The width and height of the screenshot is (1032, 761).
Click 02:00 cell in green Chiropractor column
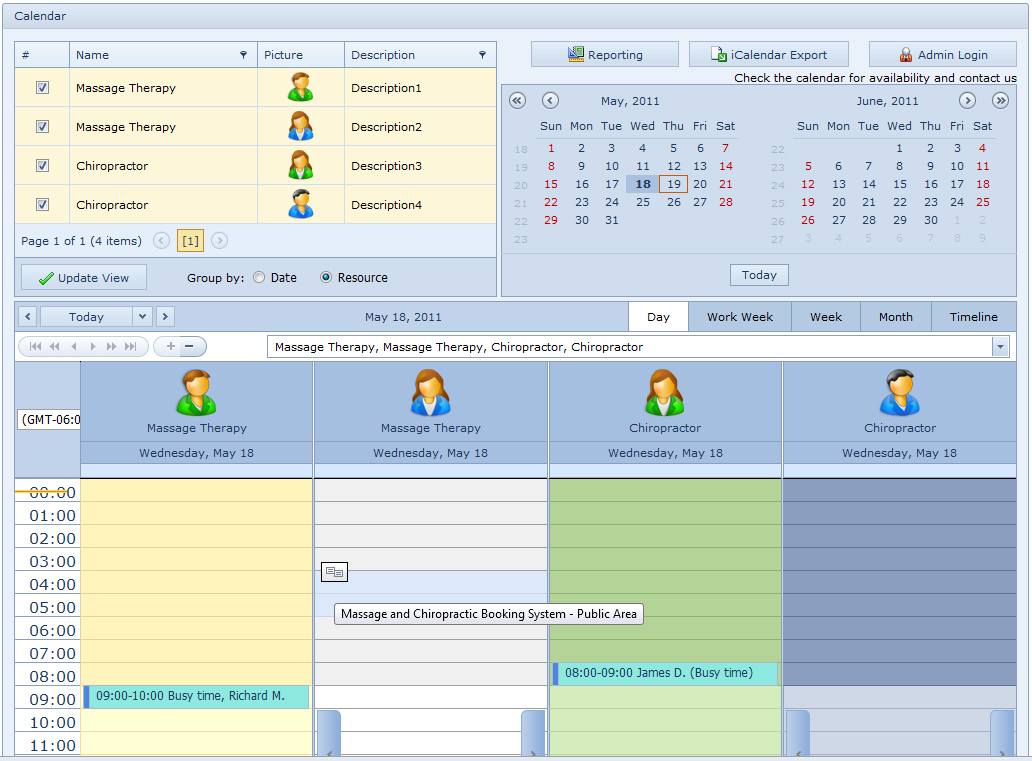coord(665,536)
